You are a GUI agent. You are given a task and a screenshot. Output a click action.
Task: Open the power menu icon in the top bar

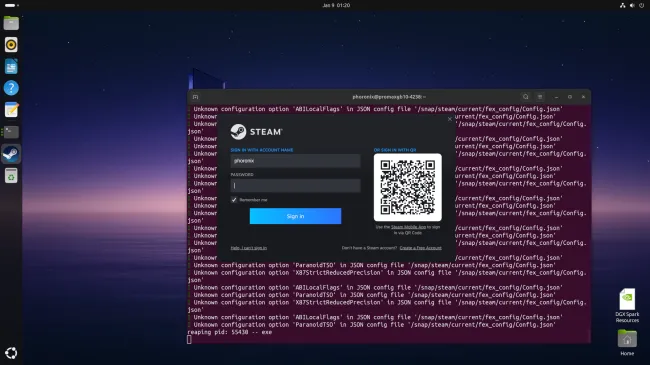click(x=642, y=5)
